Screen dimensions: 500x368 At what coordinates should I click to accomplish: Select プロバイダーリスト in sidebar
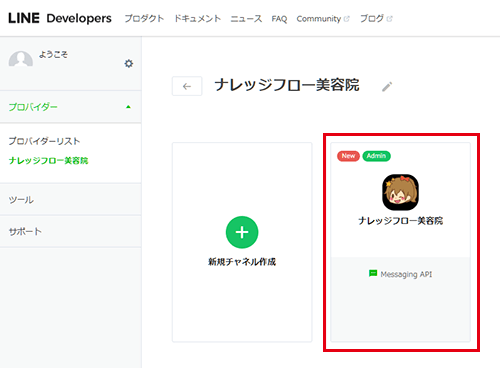pyautogui.click(x=44, y=141)
